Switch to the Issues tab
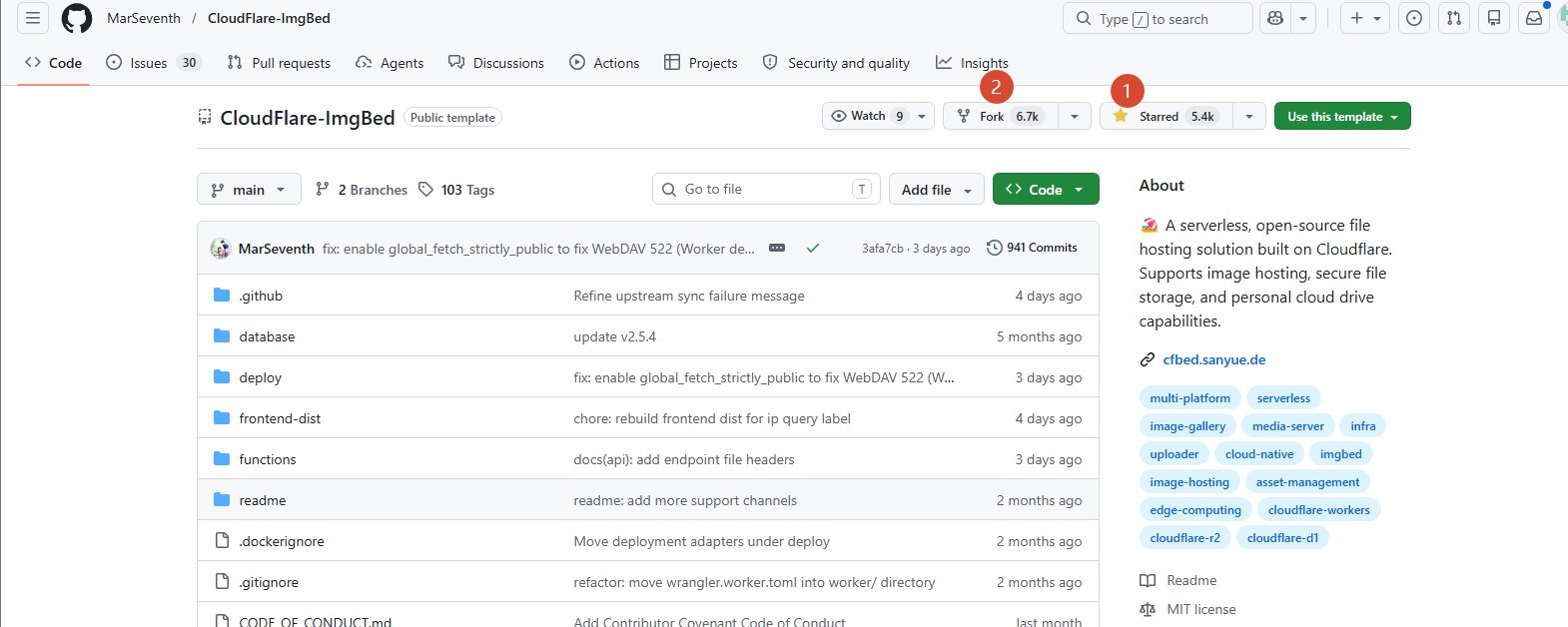 pyautogui.click(x=154, y=62)
